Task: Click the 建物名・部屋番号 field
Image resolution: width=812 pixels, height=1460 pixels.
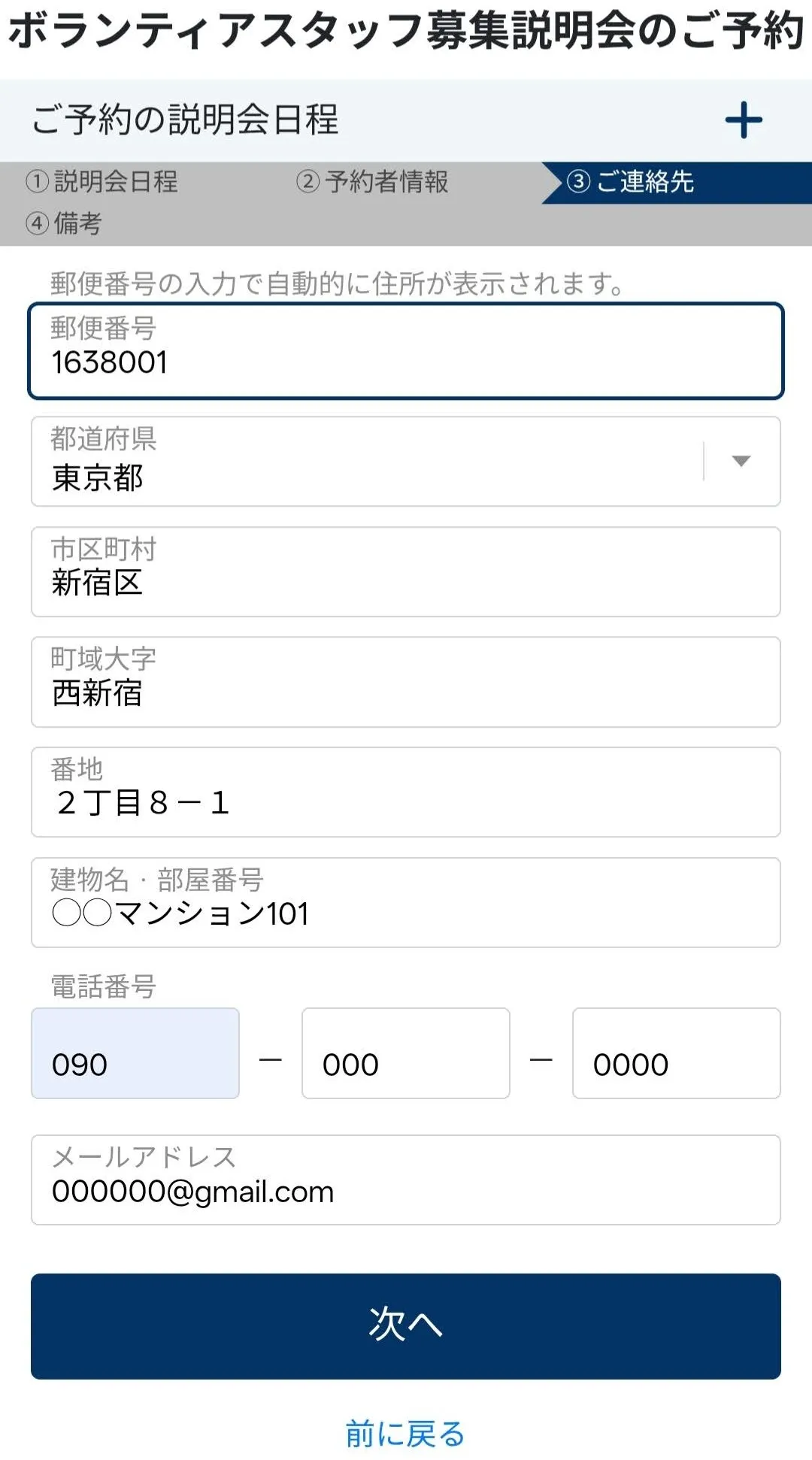Action: (406, 902)
